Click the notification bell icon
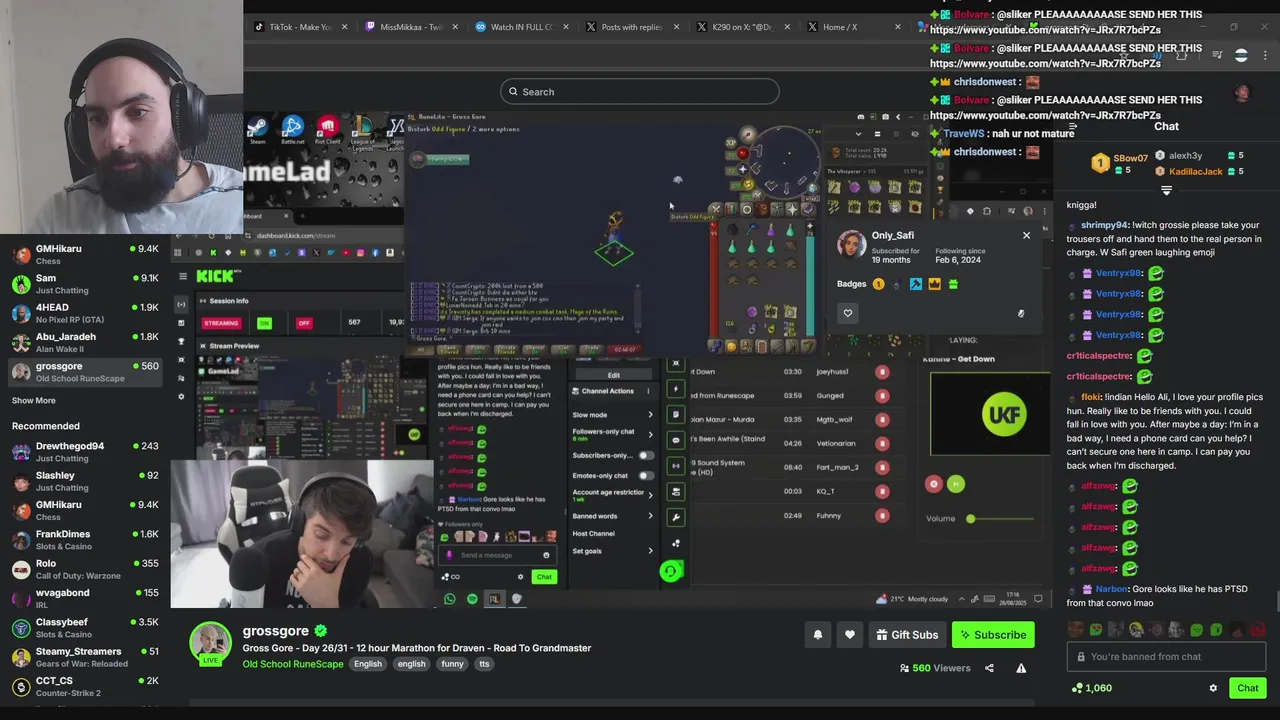1280x720 pixels. click(818, 635)
